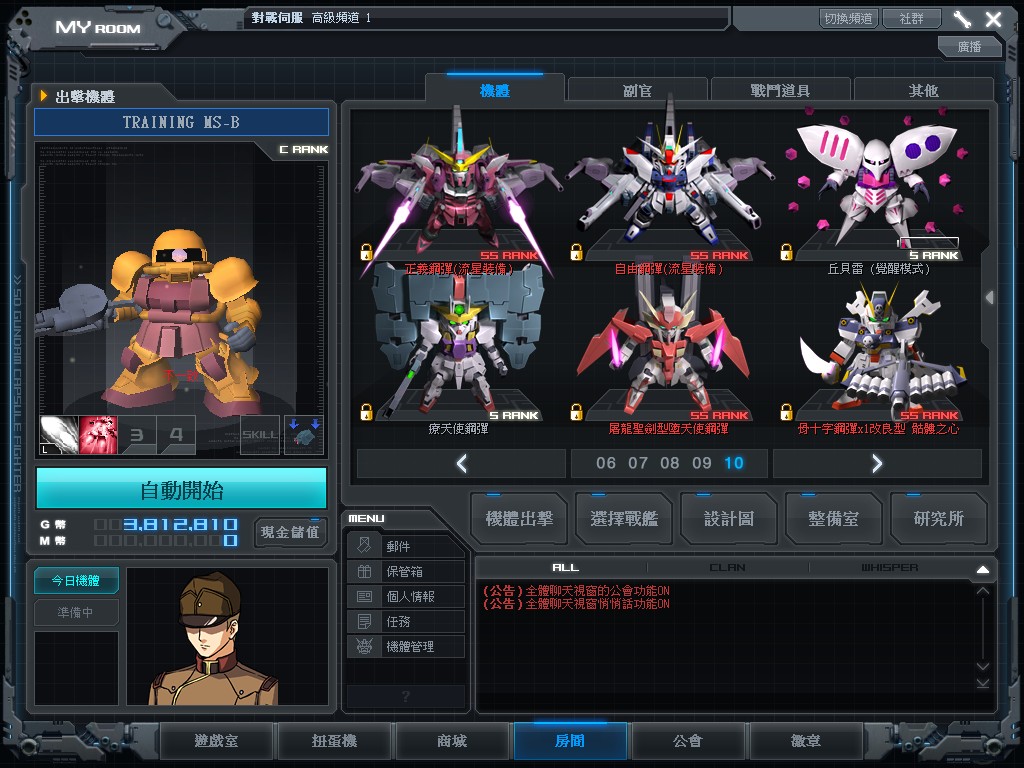Click the 自動開始 auto start button
This screenshot has width=1024, height=768.
coord(182,489)
